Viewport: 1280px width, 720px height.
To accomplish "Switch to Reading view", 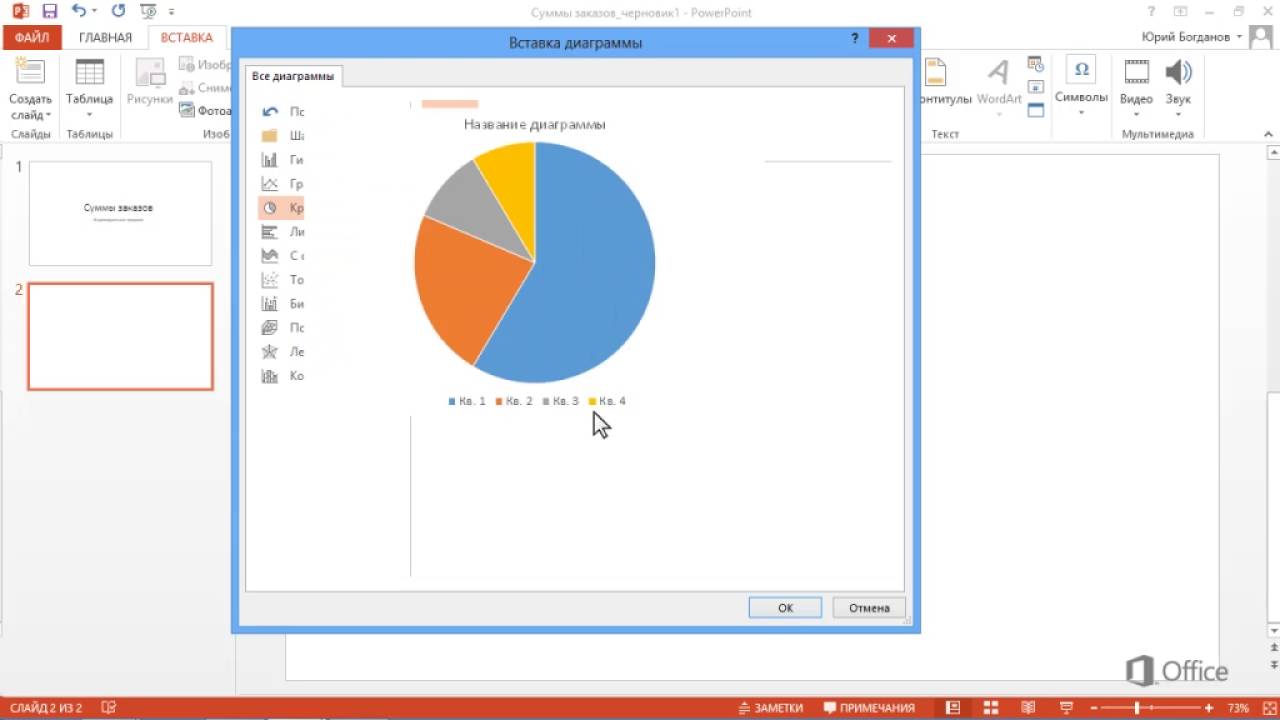I will pos(1028,708).
